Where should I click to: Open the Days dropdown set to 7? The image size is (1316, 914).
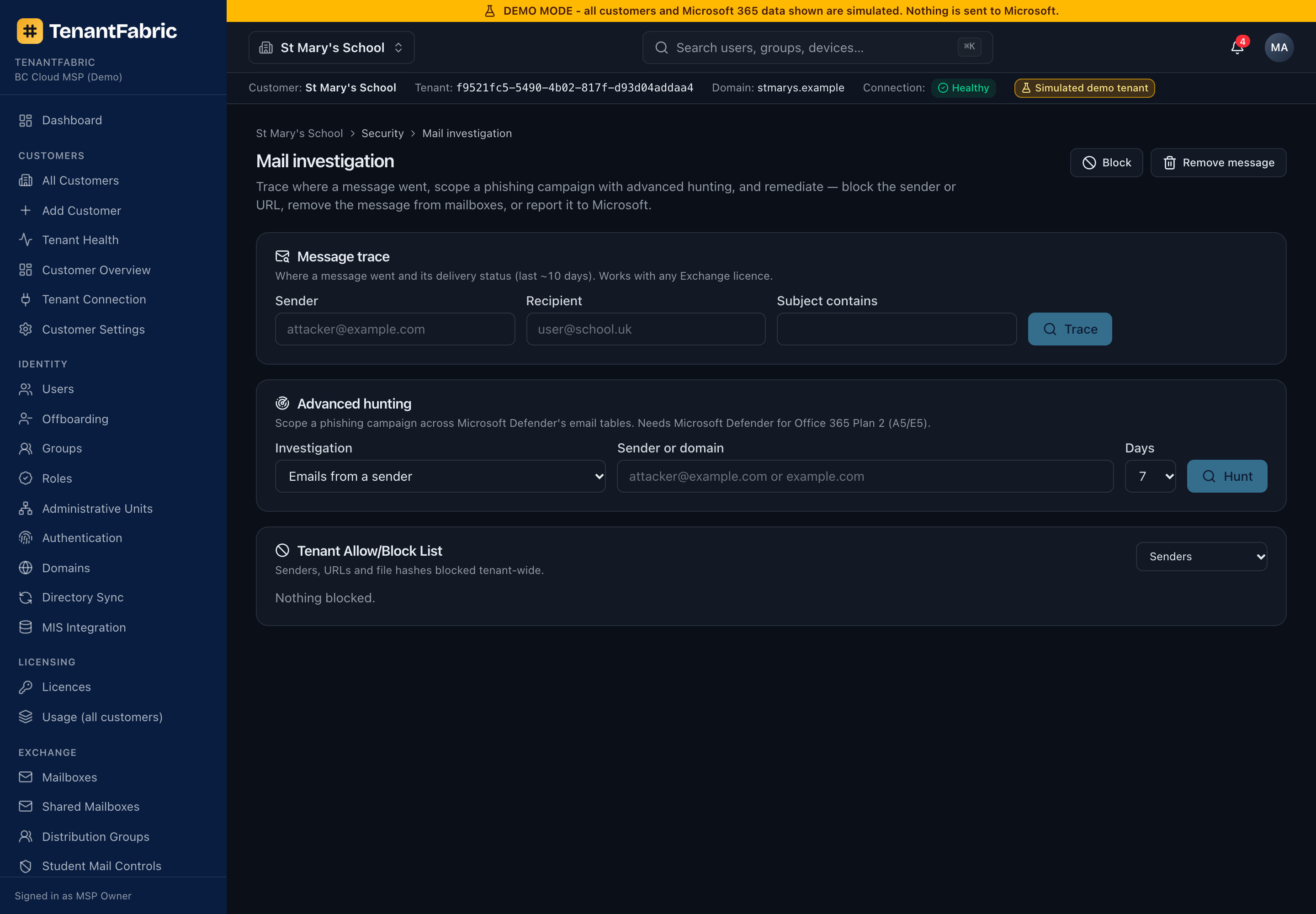[1151, 476]
